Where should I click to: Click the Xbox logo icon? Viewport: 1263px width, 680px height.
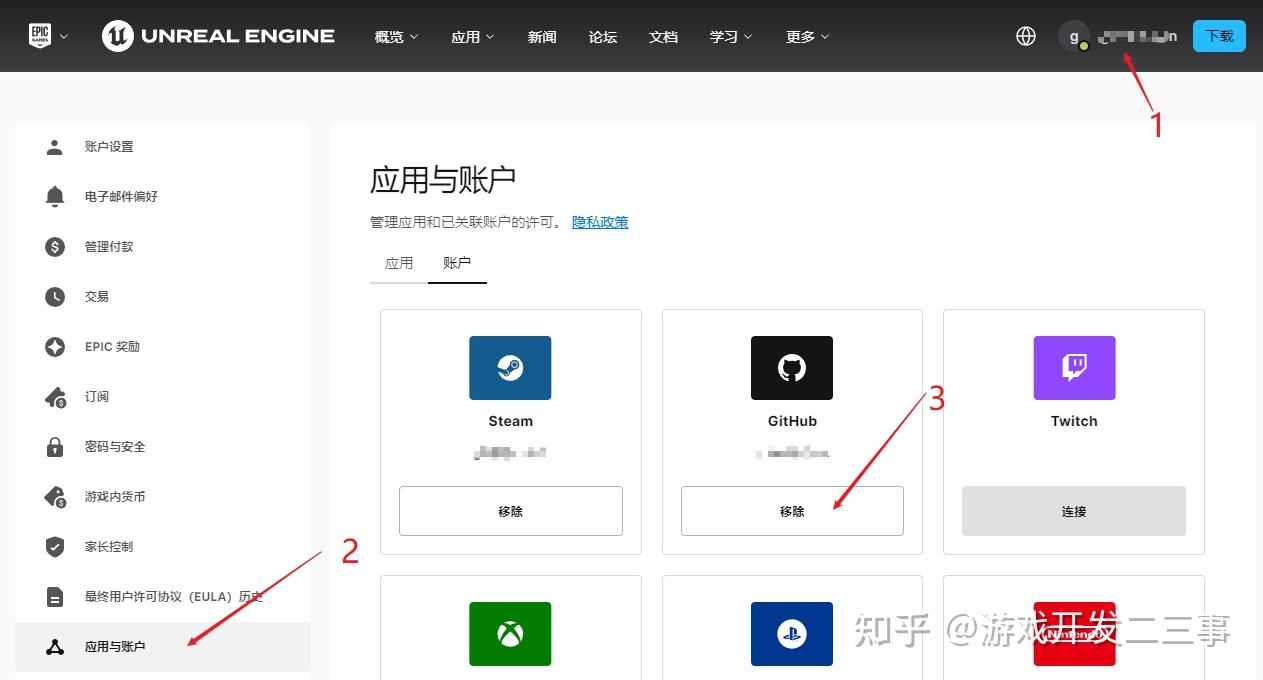[x=510, y=634]
